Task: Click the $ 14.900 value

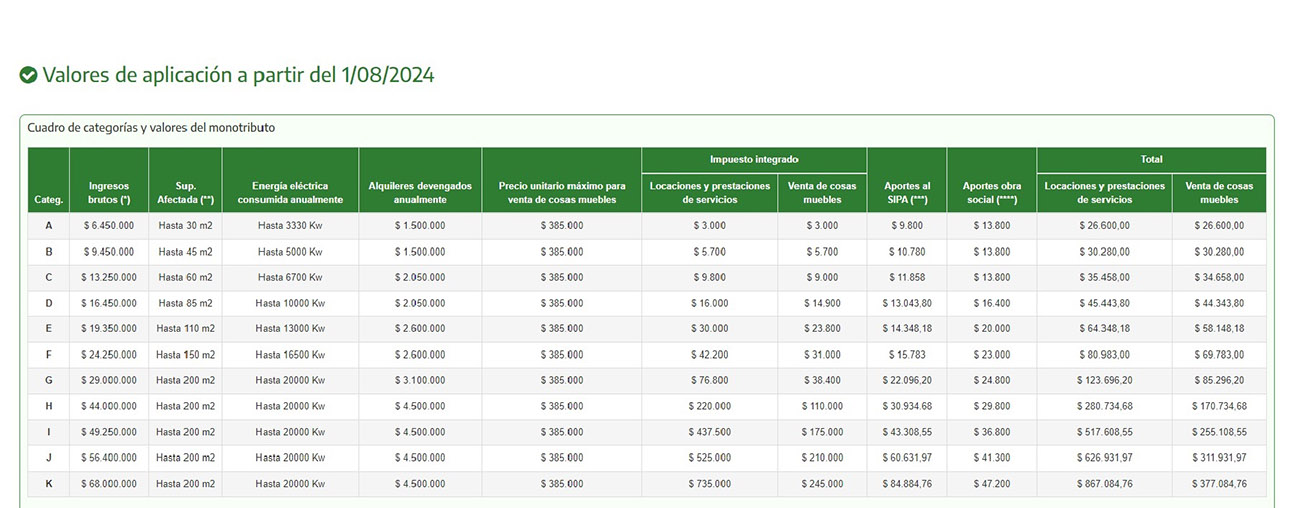Action: click(822, 303)
